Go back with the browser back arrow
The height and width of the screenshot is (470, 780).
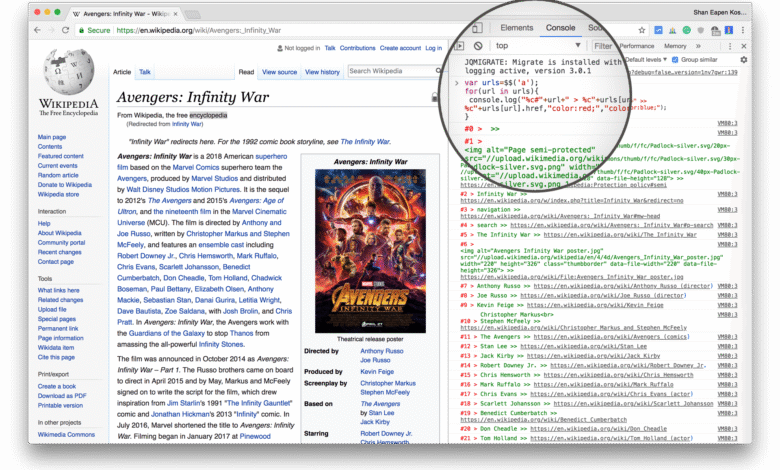pyautogui.click(x=38, y=30)
